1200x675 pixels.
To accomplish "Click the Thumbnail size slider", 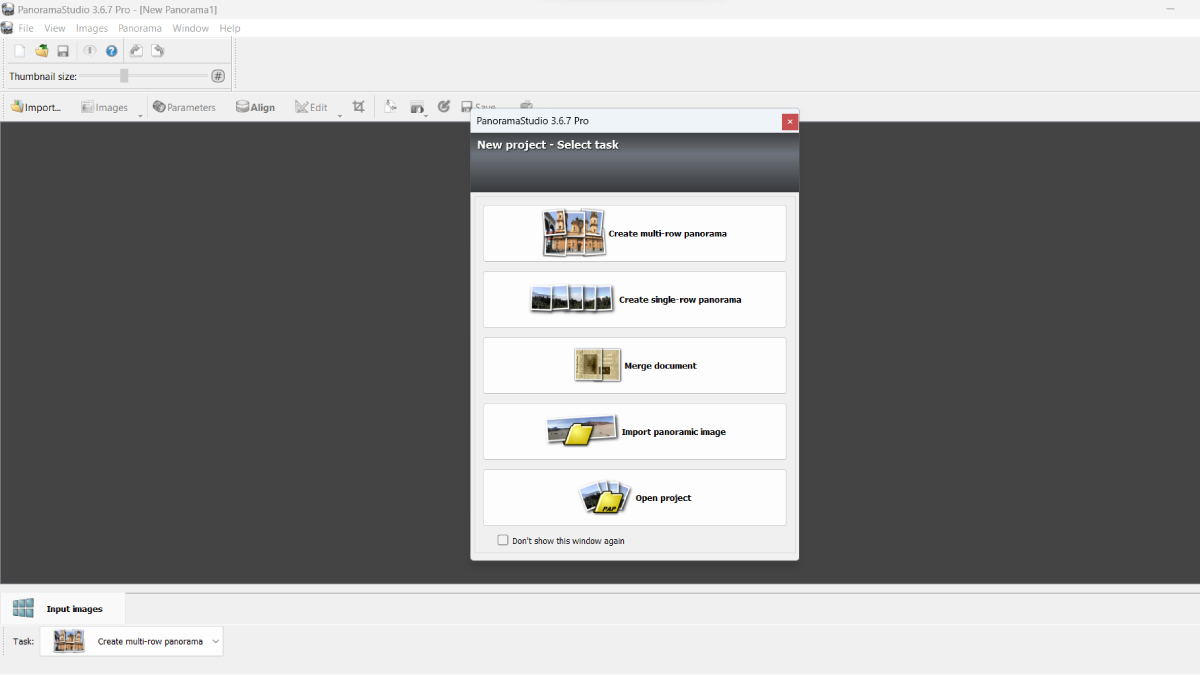I will (x=124, y=76).
